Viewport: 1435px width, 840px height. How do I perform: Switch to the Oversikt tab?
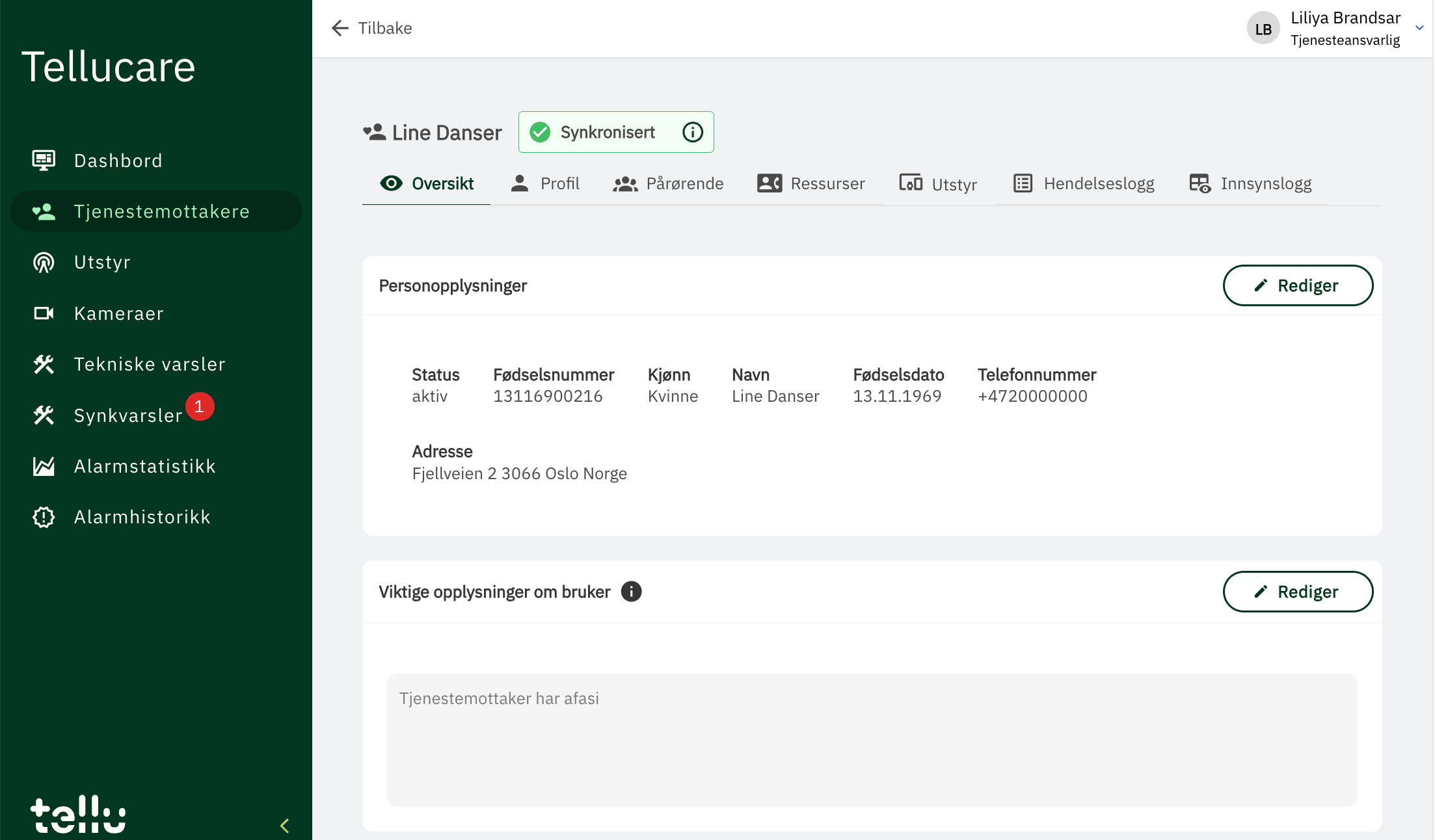point(426,184)
